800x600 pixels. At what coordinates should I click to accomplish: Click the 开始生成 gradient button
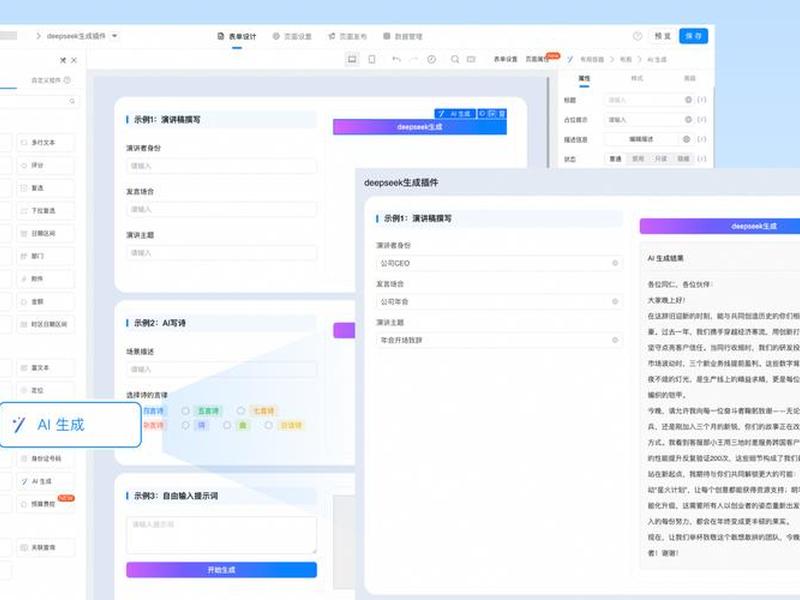click(221, 569)
